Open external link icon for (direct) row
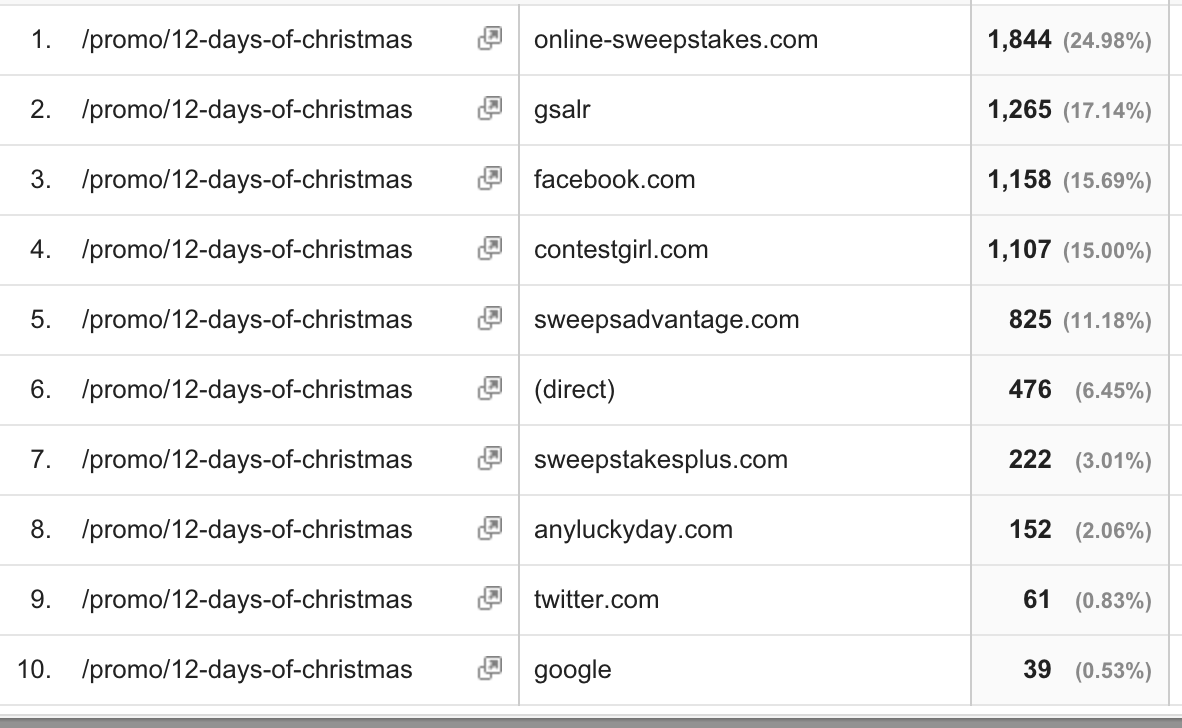1182x728 pixels. click(489, 389)
